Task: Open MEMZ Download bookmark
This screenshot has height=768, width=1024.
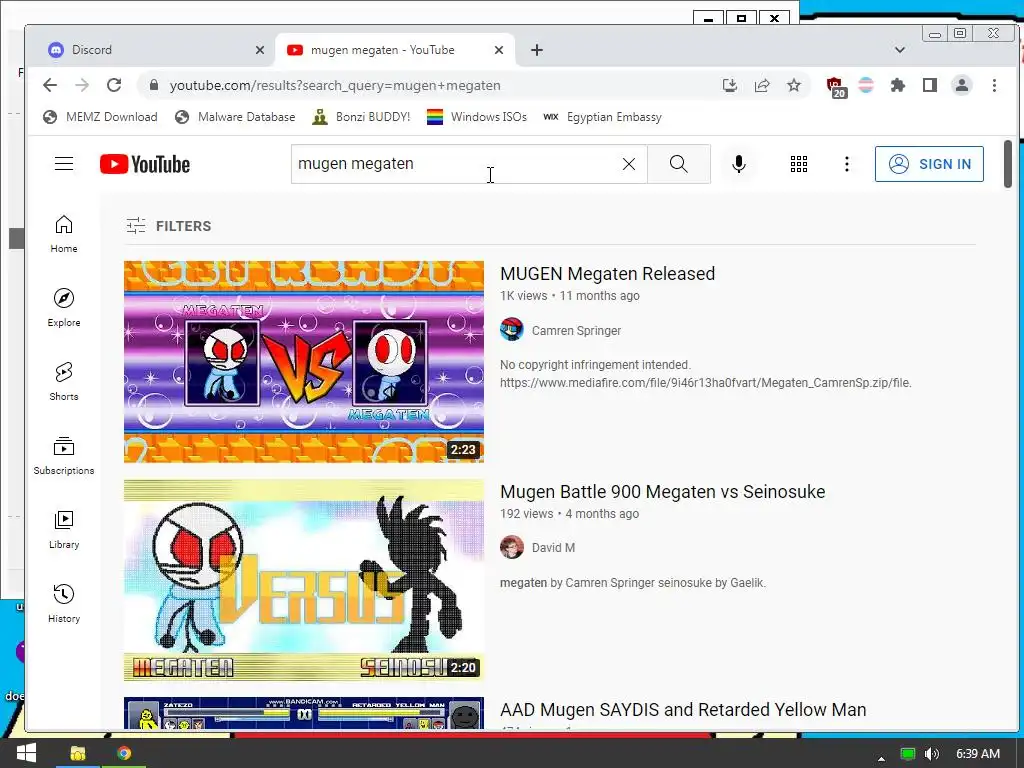Action: [100, 117]
